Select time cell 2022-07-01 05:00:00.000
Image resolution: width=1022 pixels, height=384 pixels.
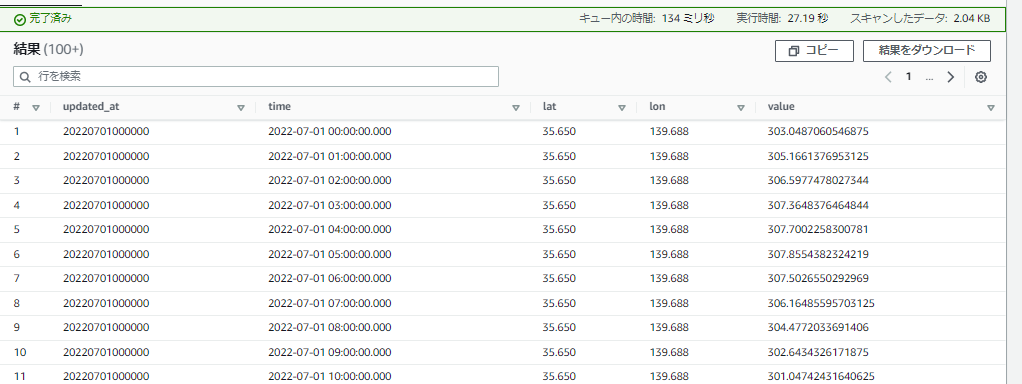pos(330,254)
